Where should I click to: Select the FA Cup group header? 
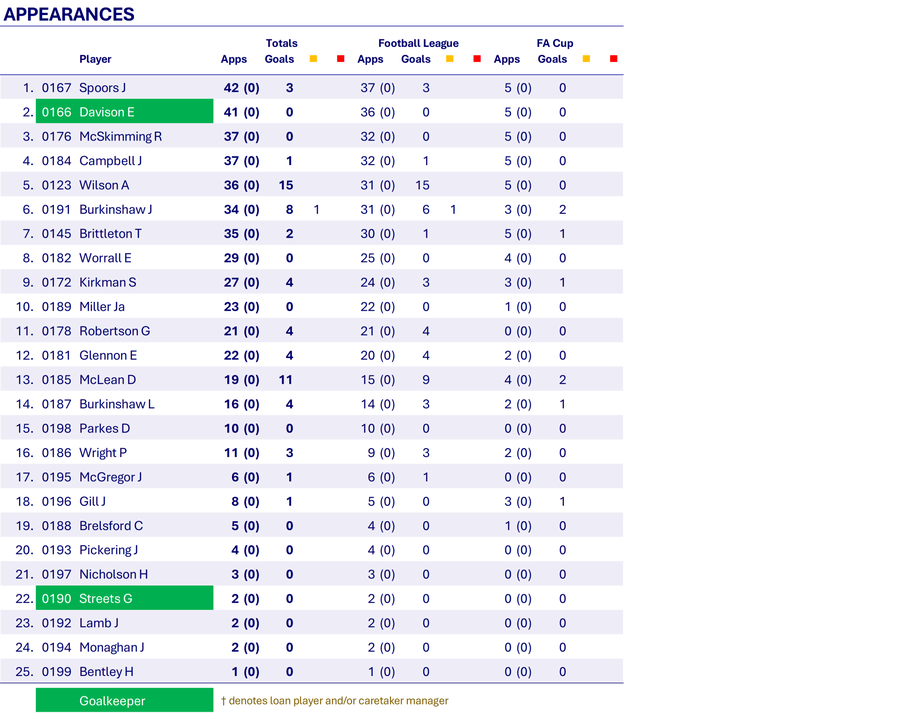pos(555,43)
